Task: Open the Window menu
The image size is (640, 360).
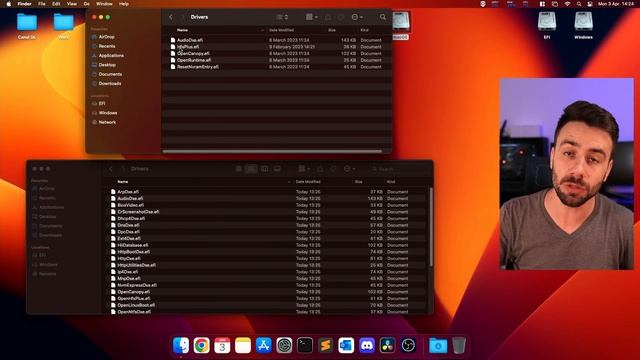Action: (x=104, y=4)
